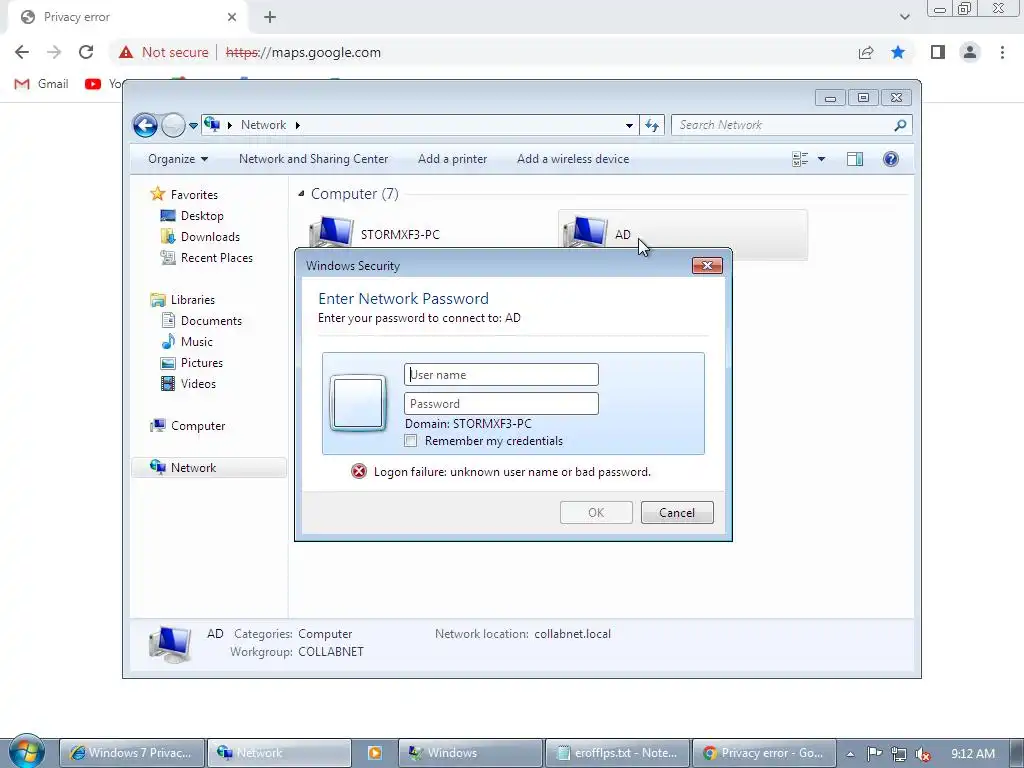The image size is (1024, 768).
Task: Open the Music library
Action: (187, 342)
